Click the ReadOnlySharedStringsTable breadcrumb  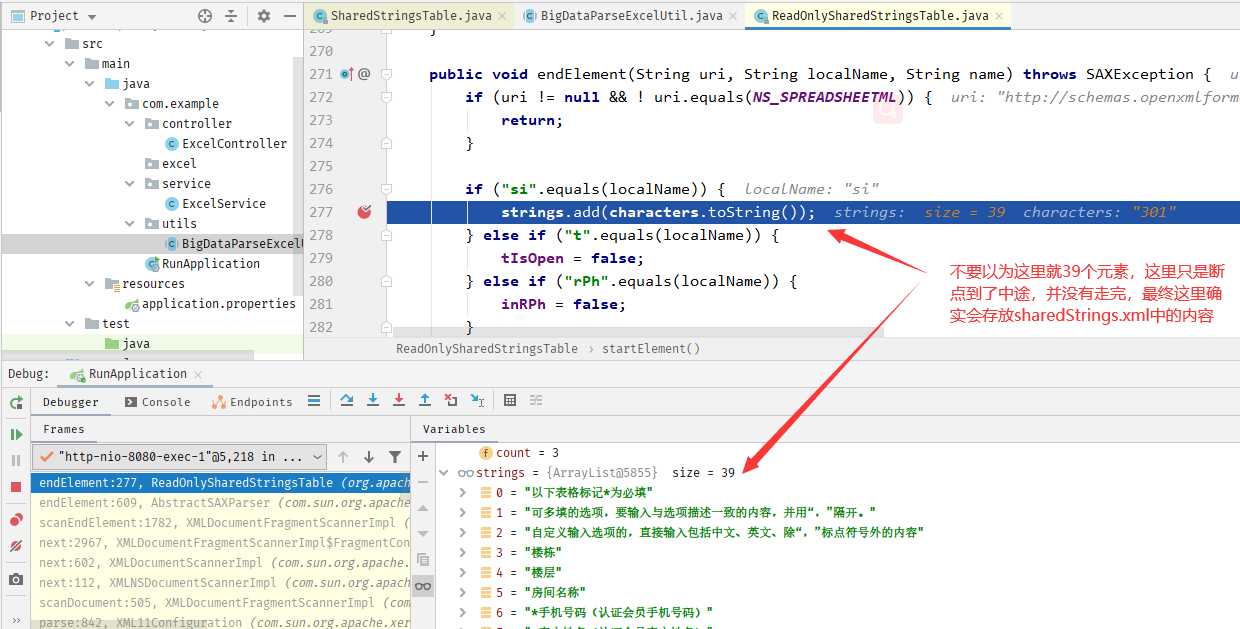click(487, 349)
